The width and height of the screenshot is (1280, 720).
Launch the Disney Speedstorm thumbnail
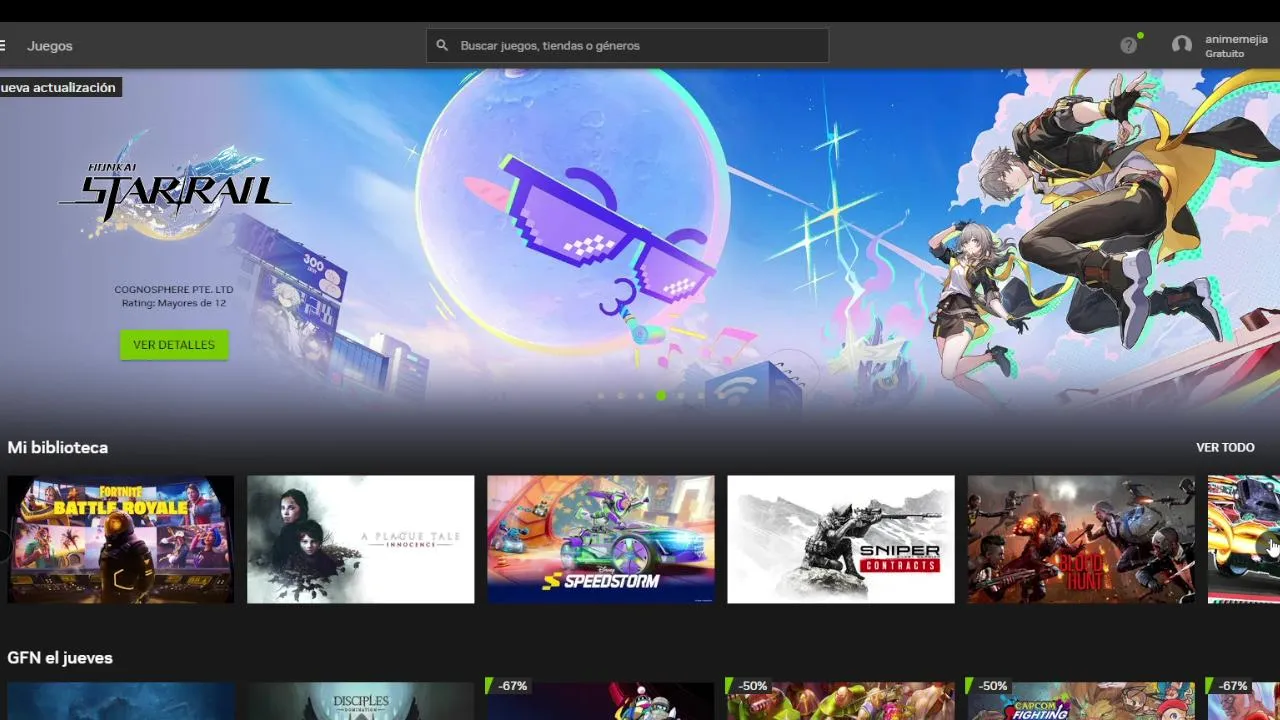click(x=601, y=539)
